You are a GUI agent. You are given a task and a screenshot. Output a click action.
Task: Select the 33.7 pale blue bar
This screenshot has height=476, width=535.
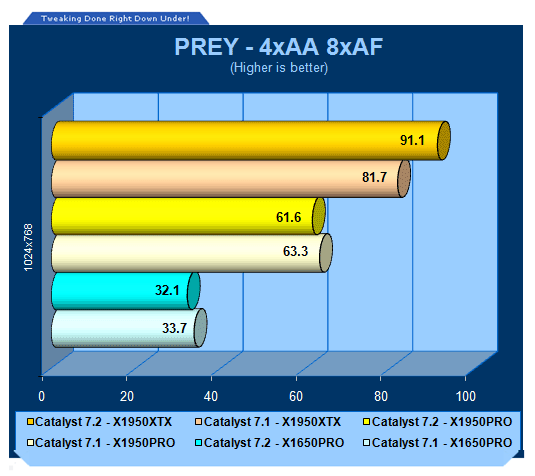pyautogui.click(x=129, y=328)
